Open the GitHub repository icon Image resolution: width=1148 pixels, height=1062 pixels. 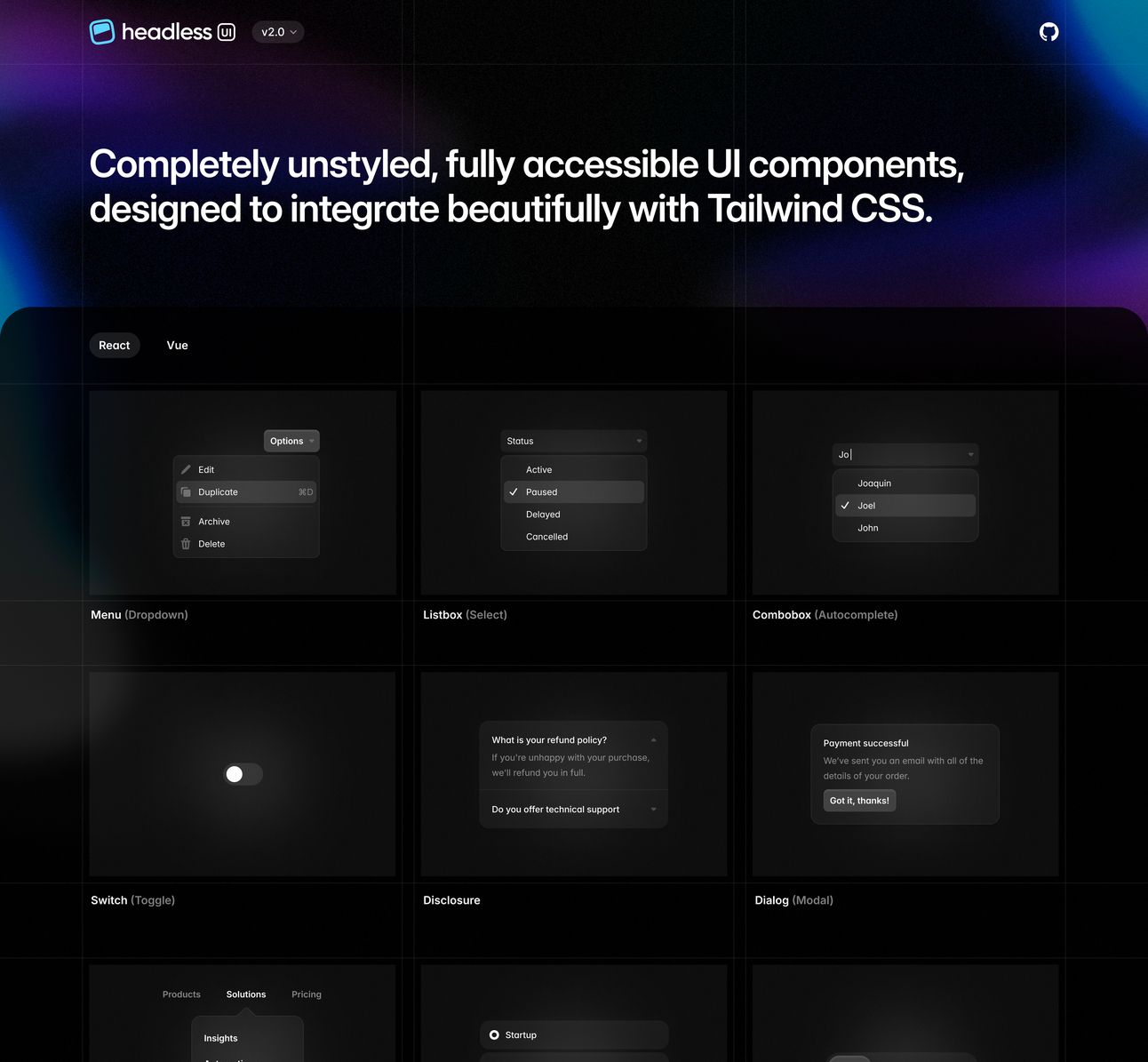tap(1049, 32)
